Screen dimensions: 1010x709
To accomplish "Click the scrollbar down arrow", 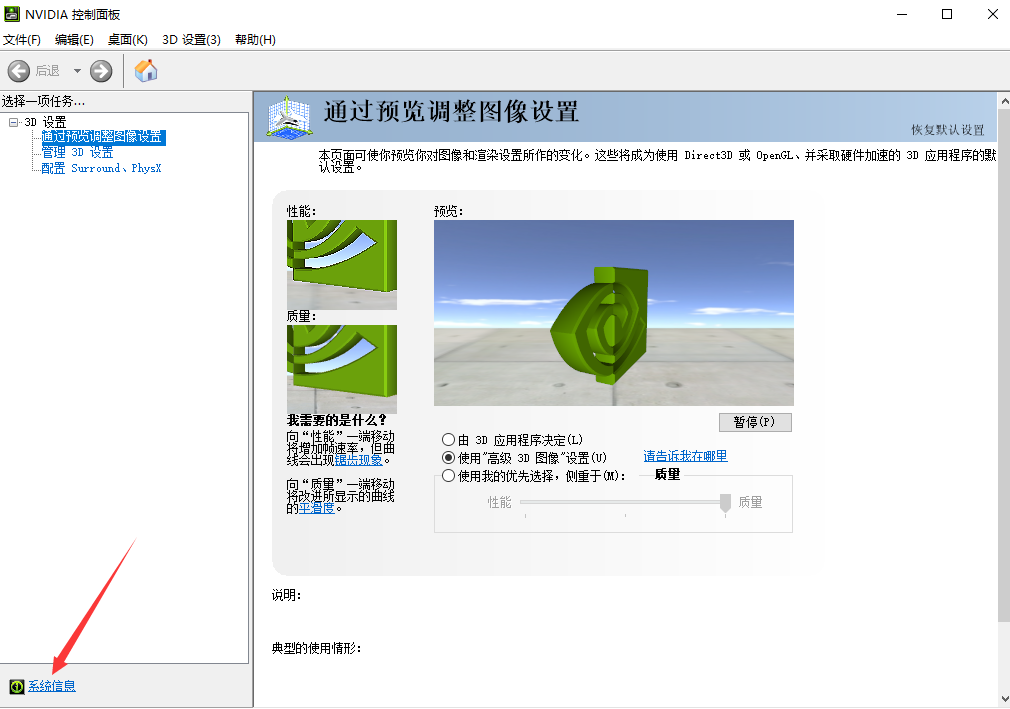I will [x=1004, y=699].
